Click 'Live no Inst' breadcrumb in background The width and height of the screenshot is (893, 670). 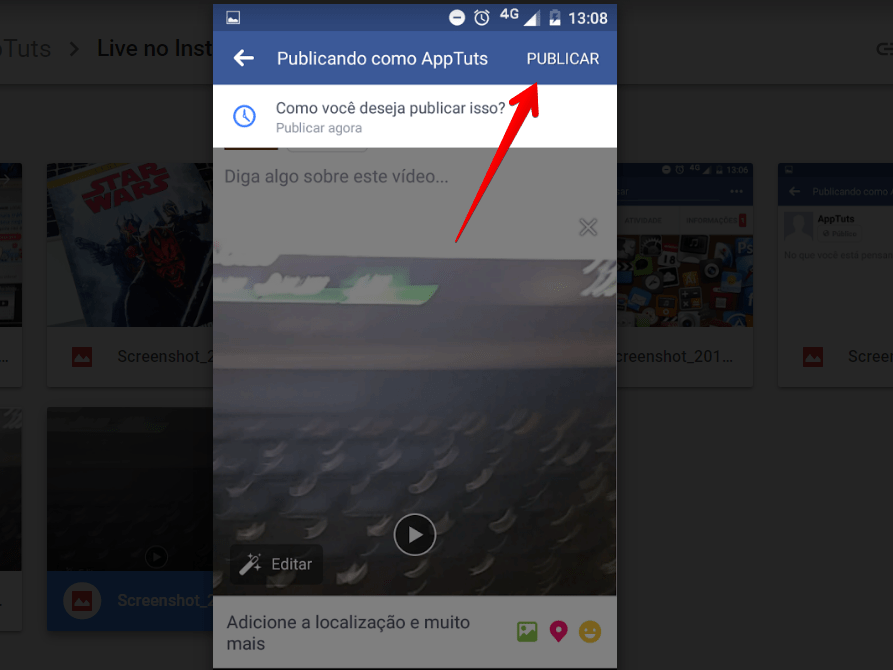point(155,48)
